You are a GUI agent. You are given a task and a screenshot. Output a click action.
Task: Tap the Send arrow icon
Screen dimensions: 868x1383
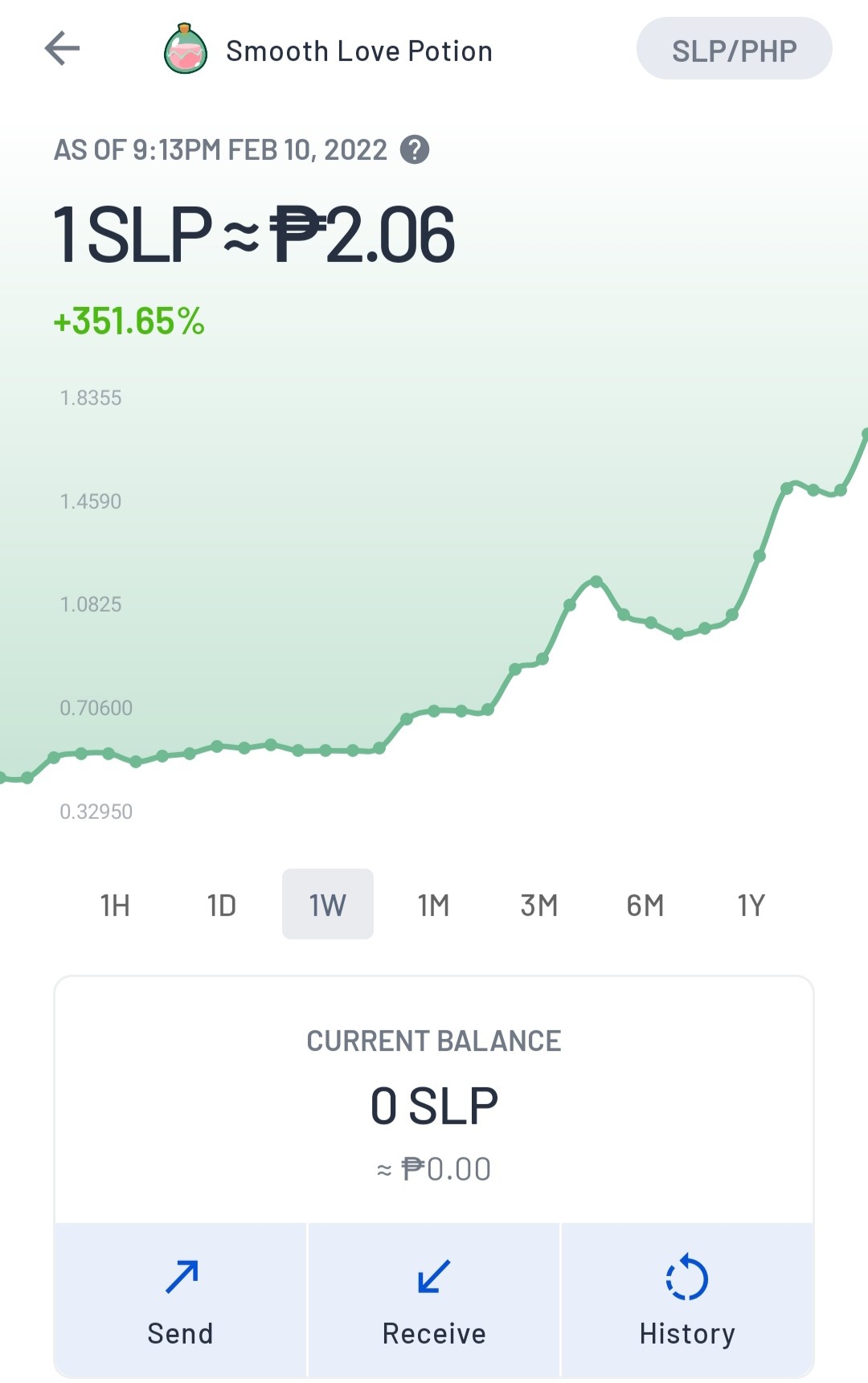tap(182, 1276)
